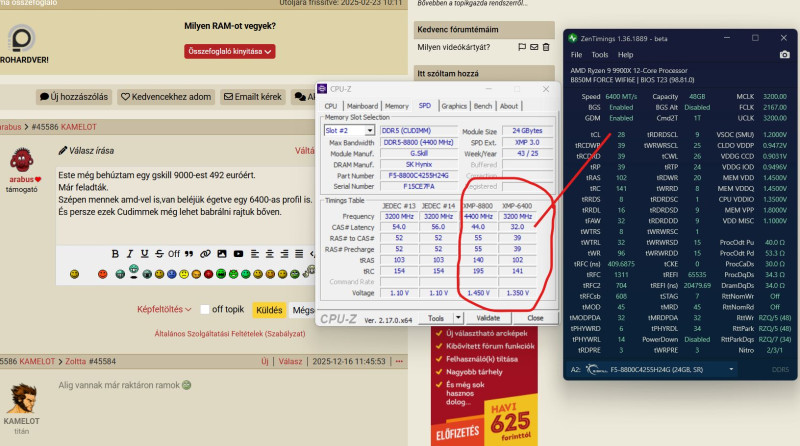The width and height of the screenshot is (800, 446).
Task: Click Új hozzászólás button
Action: pyautogui.click(x=74, y=97)
